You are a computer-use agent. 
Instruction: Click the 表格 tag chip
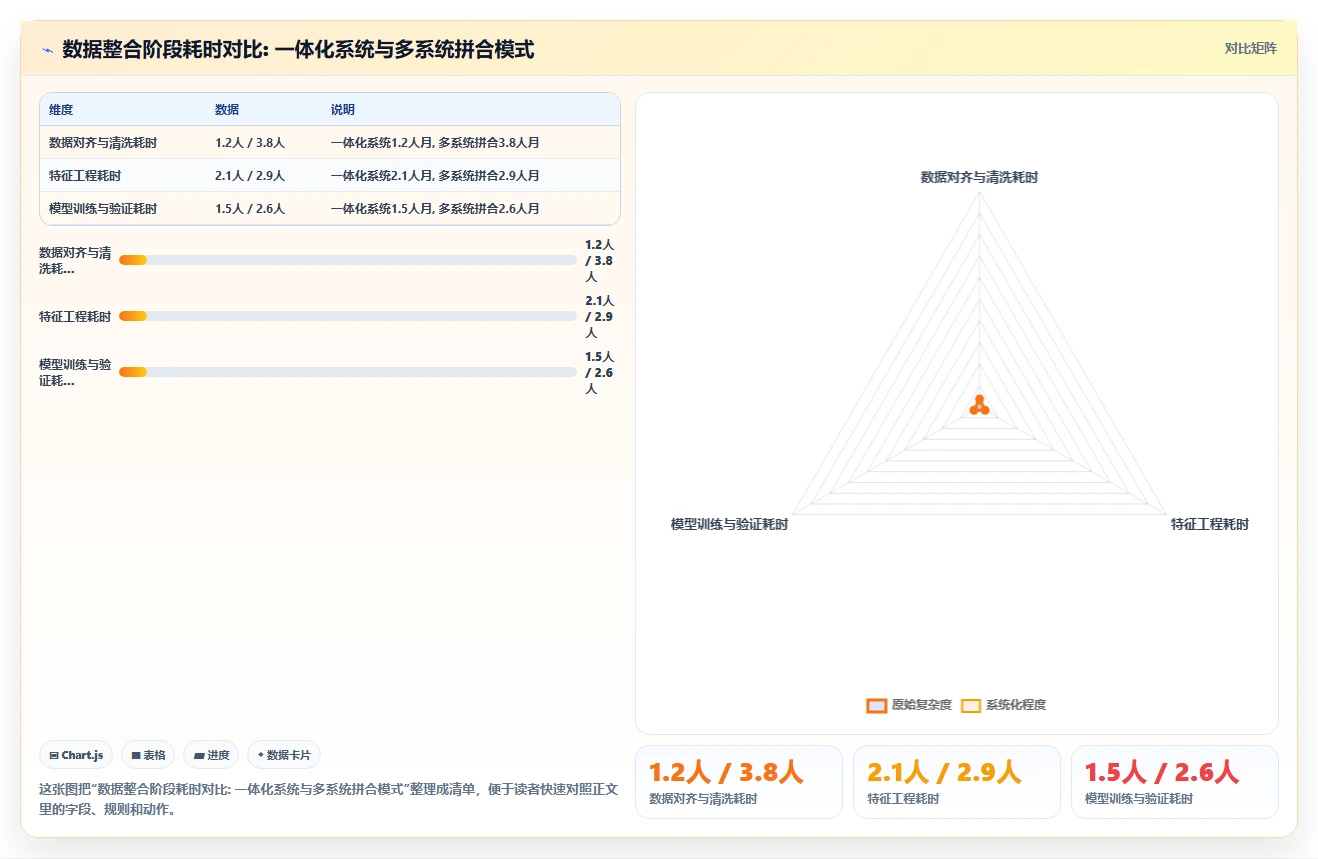tap(148, 755)
